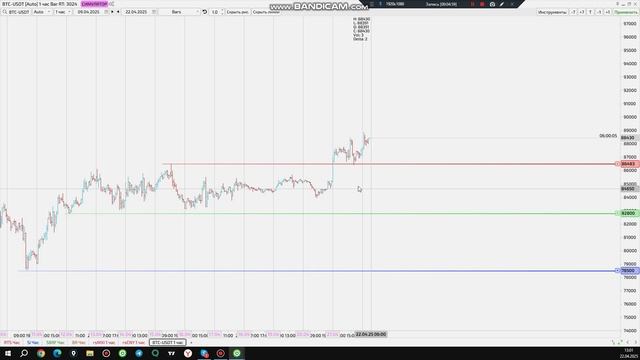Select the green 82800 level handle
The width and height of the screenshot is (640, 360).
click(628, 213)
